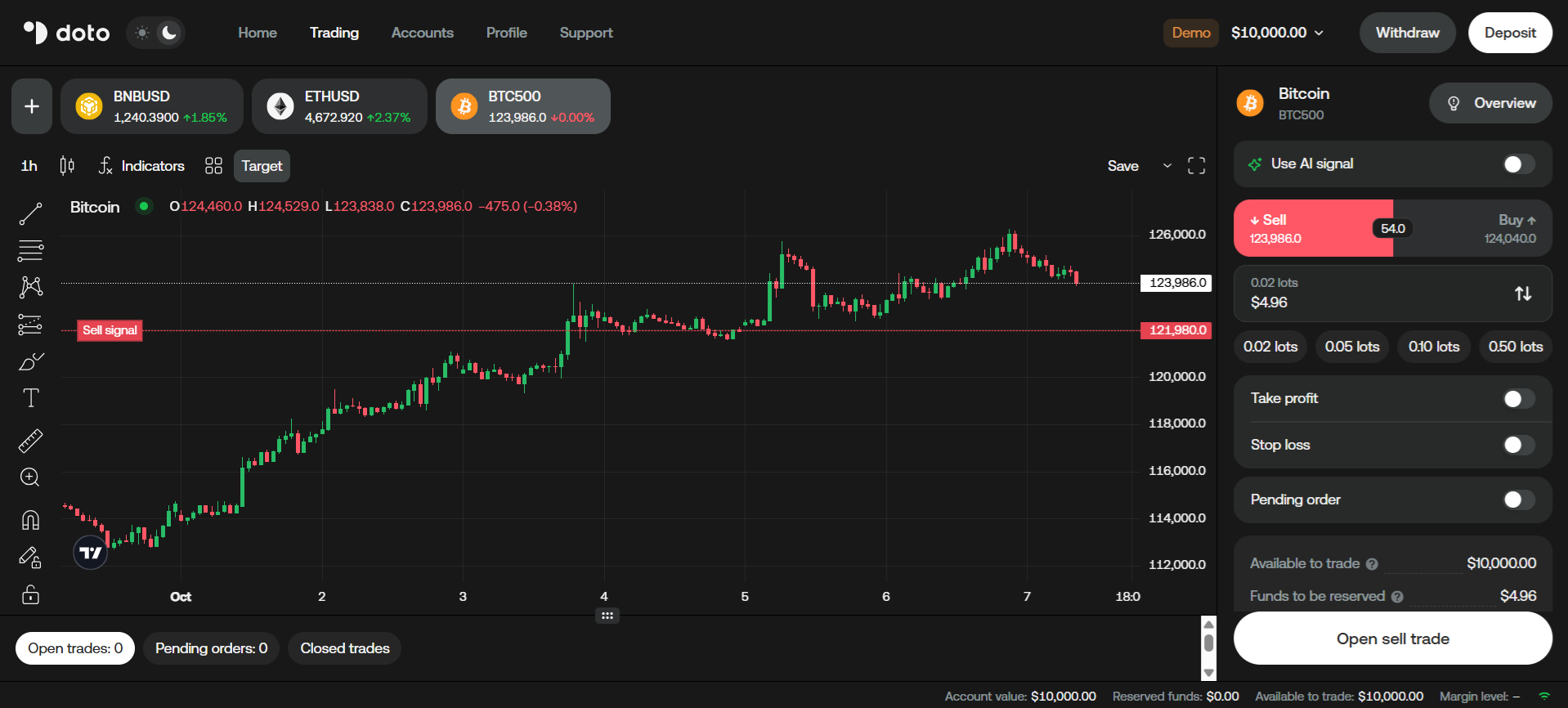
Task: Click the lots amount input field
Action: (1393, 294)
